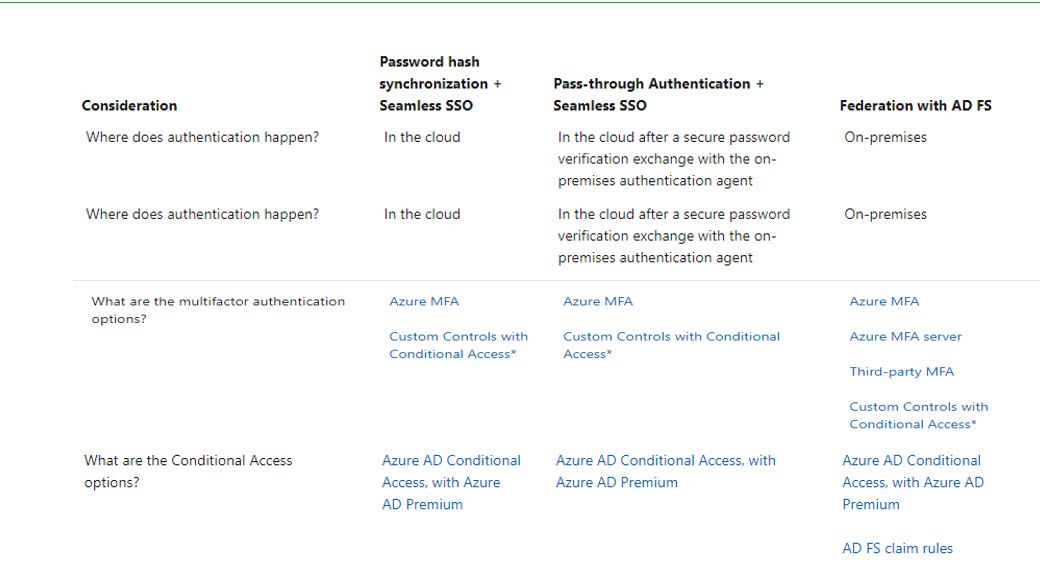Click the Azure MFA server link
Image resolution: width=1040 pixels, height=577 pixels.
pyautogui.click(x=905, y=336)
